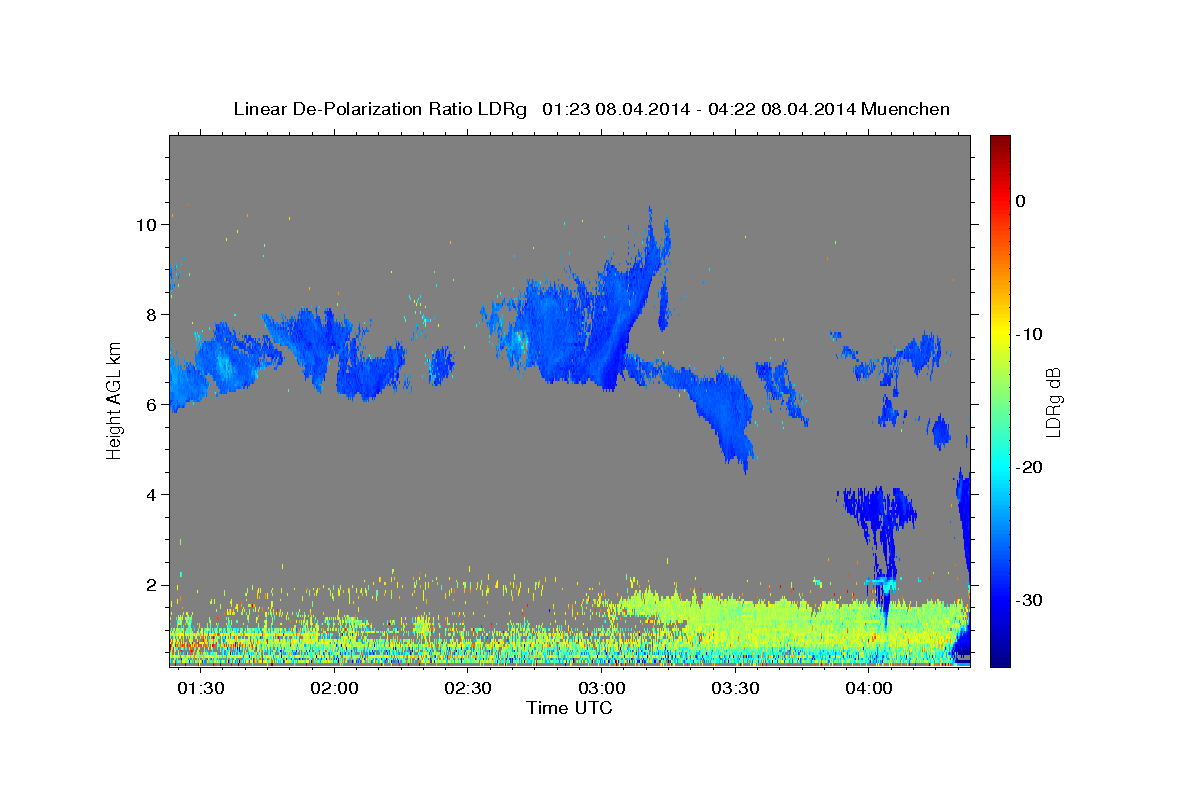Click the 01:30 time tick label

tap(200, 688)
